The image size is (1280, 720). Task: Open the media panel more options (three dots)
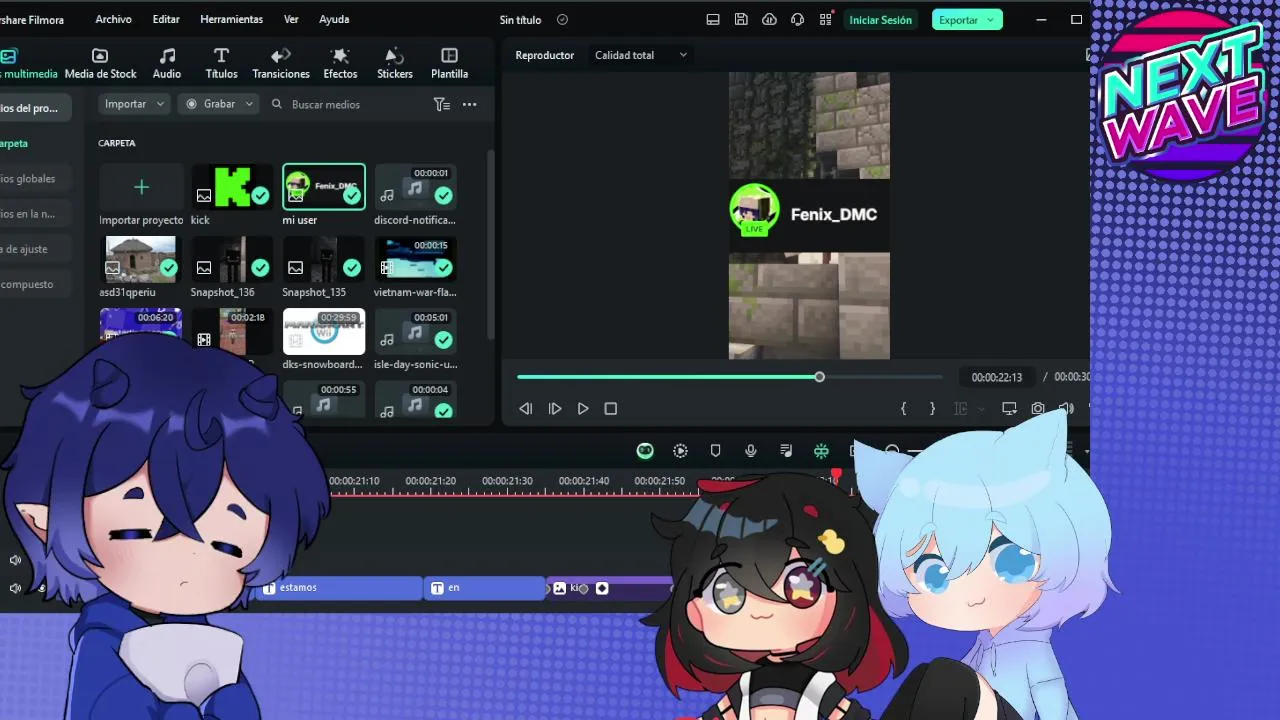[x=469, y=104]
